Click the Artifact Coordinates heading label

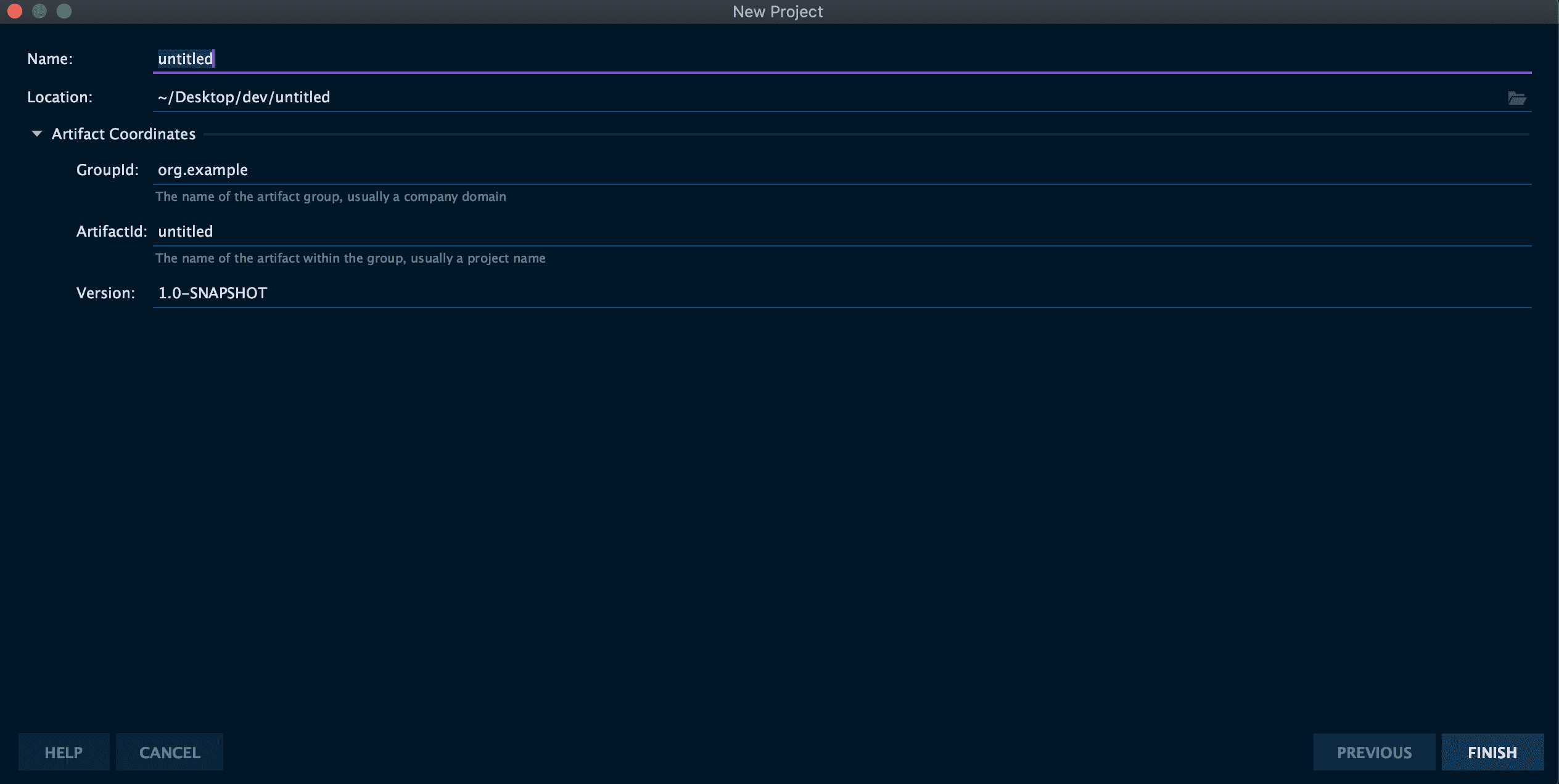tap(123, 134)
